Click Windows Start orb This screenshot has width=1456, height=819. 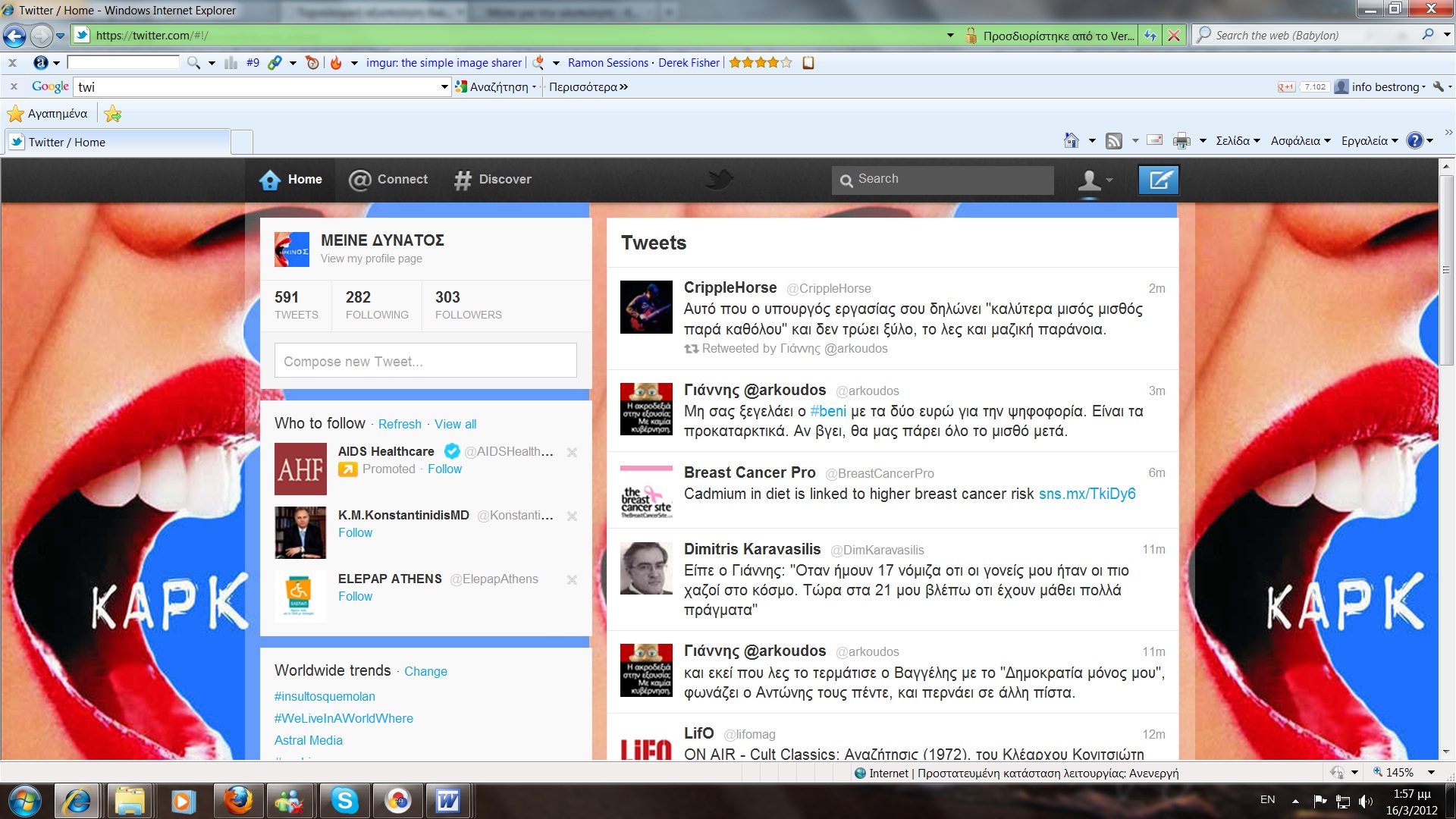(24, 801)
